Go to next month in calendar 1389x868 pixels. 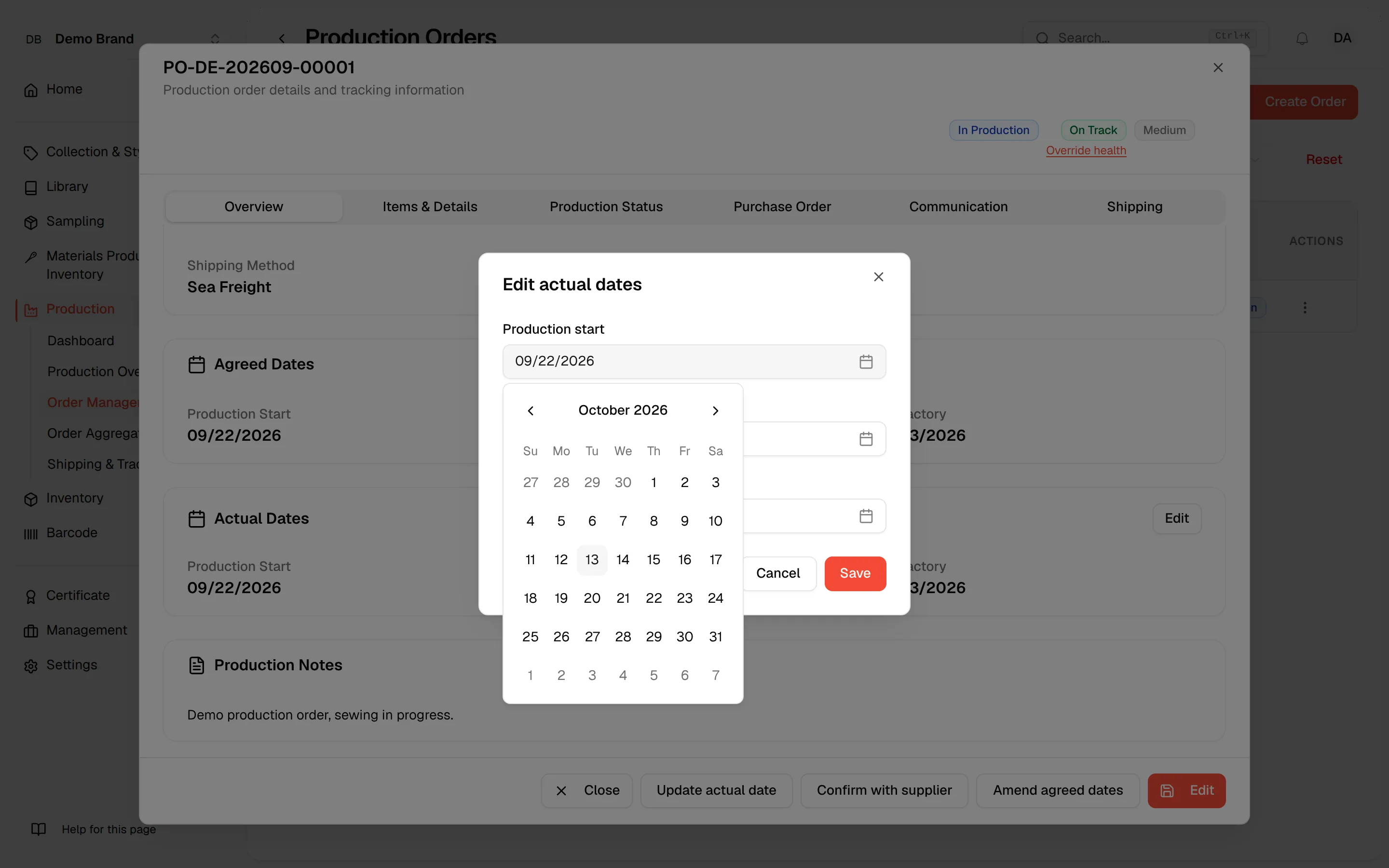715,410
